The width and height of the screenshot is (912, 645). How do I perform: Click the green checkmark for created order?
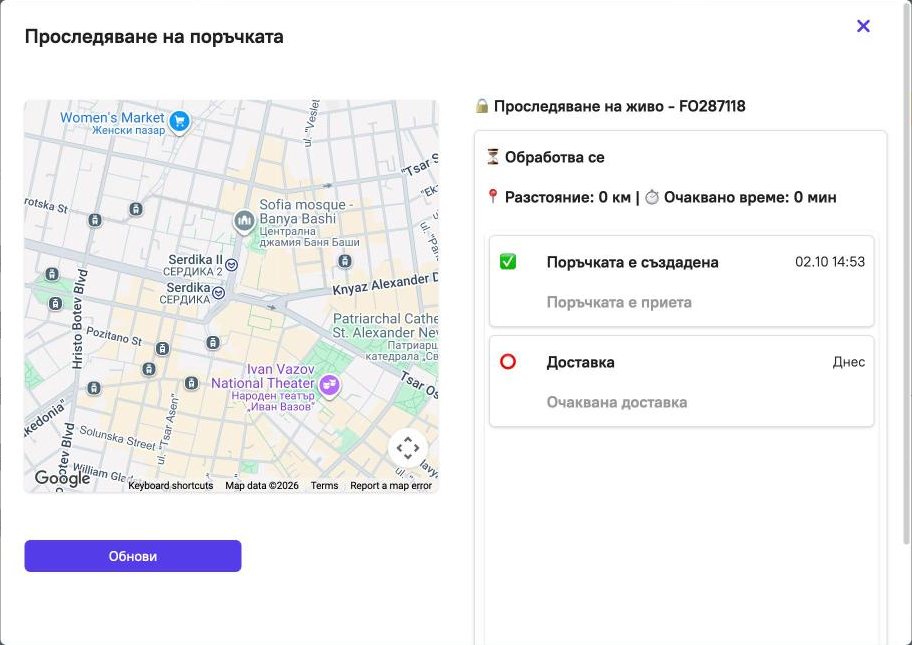[508, 262]
